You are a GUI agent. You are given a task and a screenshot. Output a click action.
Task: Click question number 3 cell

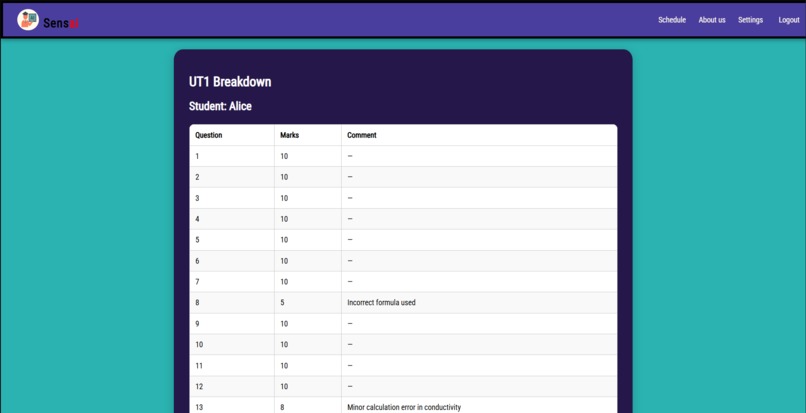(x=232, y=198)
